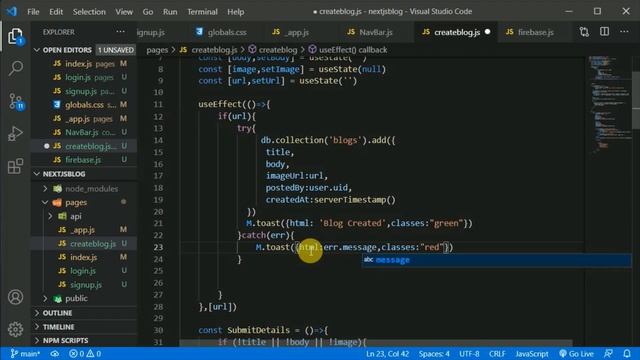This screenshot has width=640, height=360.
Task: Open errors and warnings problems indicator
Action: tap(85, 353)
